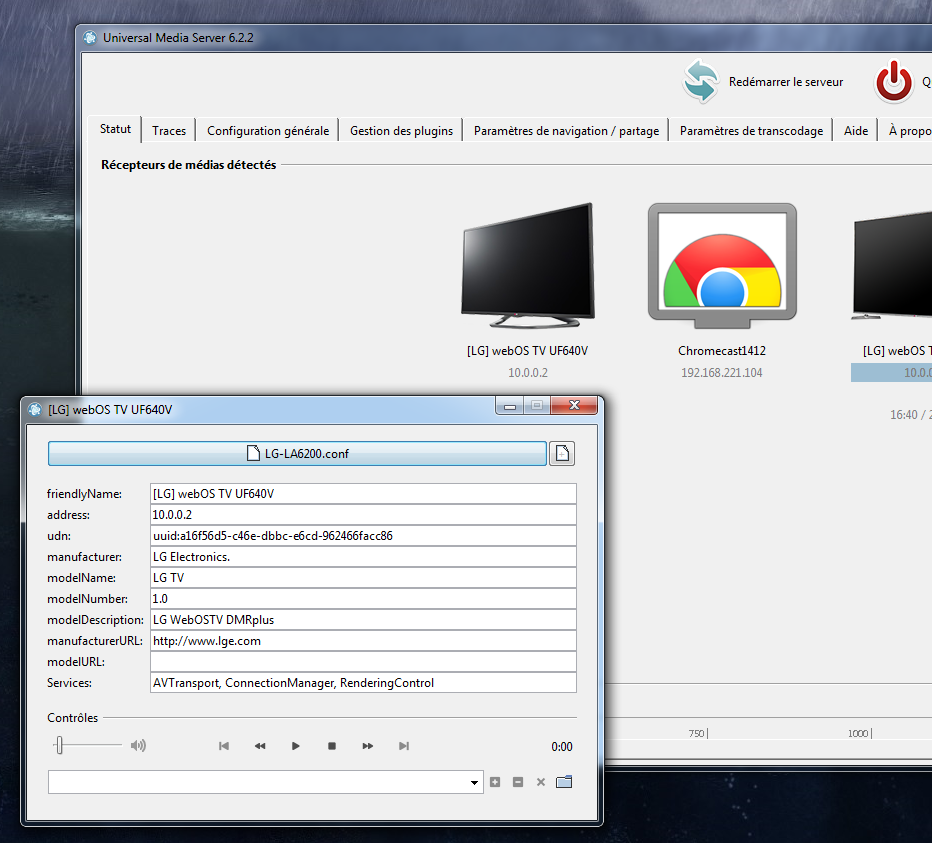932x843 pixels.
Task: Select the LG webOS TV UF640V renderer image
Action: pos(528,266)
